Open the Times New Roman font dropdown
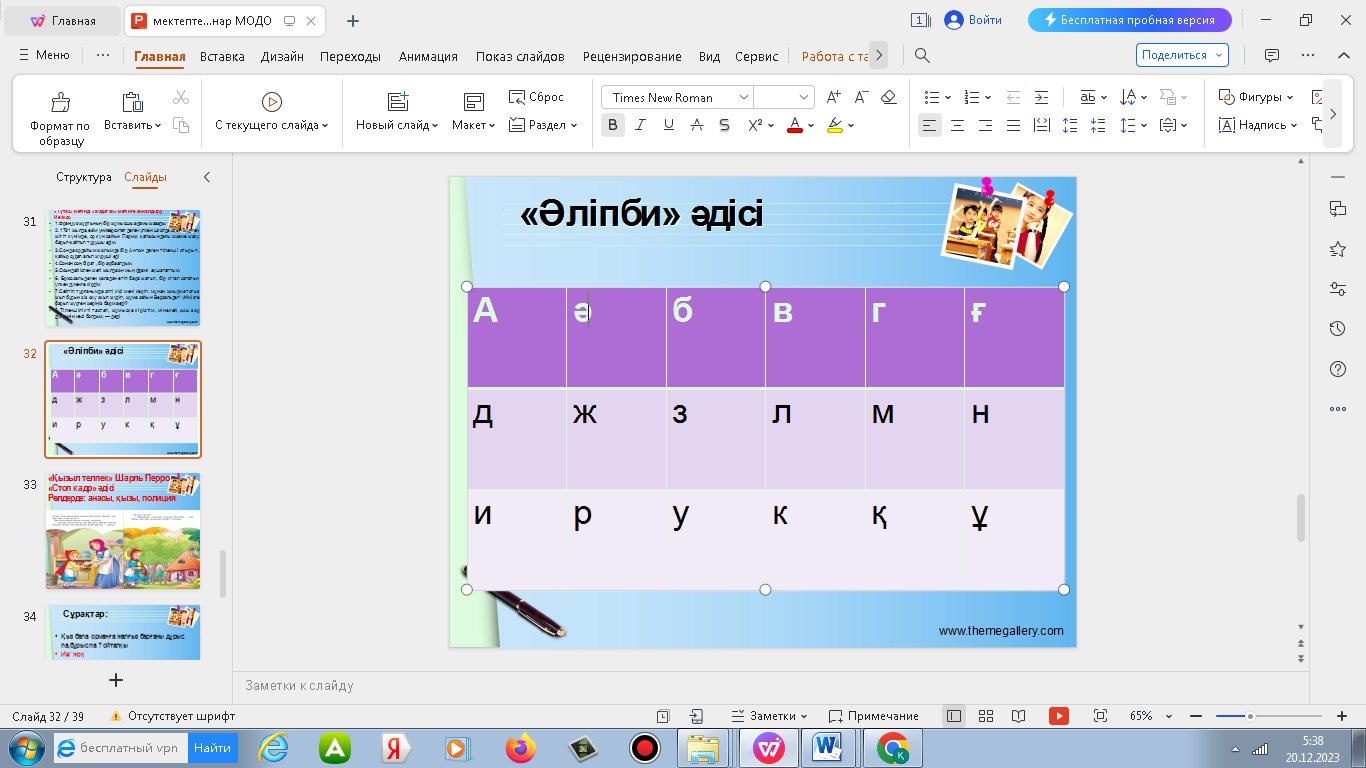Viewport: 1366px width, 768px height. [x=743, y=97]
